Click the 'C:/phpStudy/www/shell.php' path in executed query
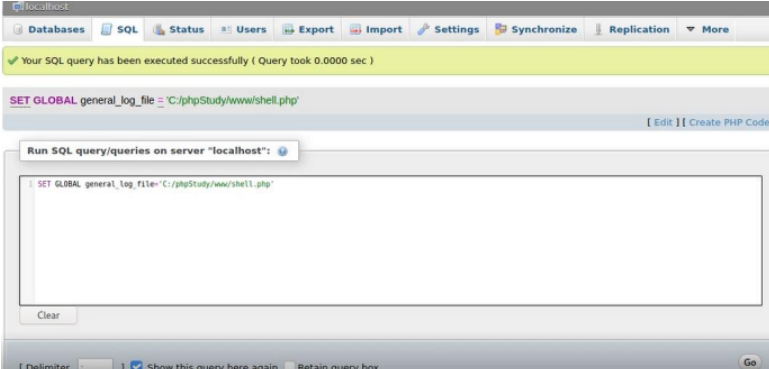This screenshot has height=369, width=769. tap(232, 101)
